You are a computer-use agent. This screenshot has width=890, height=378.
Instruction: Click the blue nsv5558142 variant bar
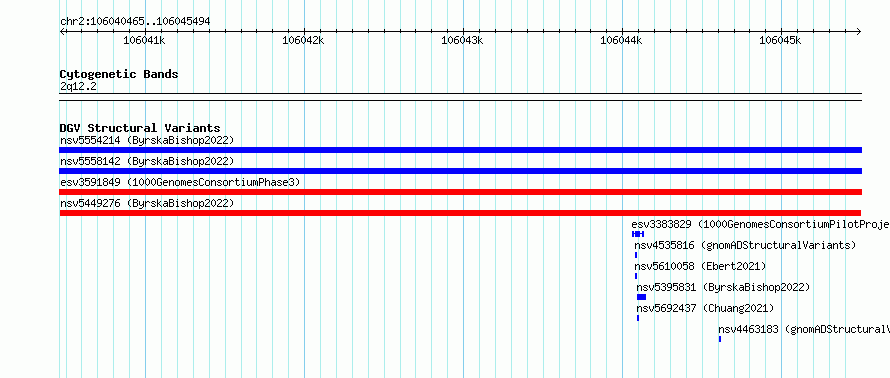tap(460, 171)
